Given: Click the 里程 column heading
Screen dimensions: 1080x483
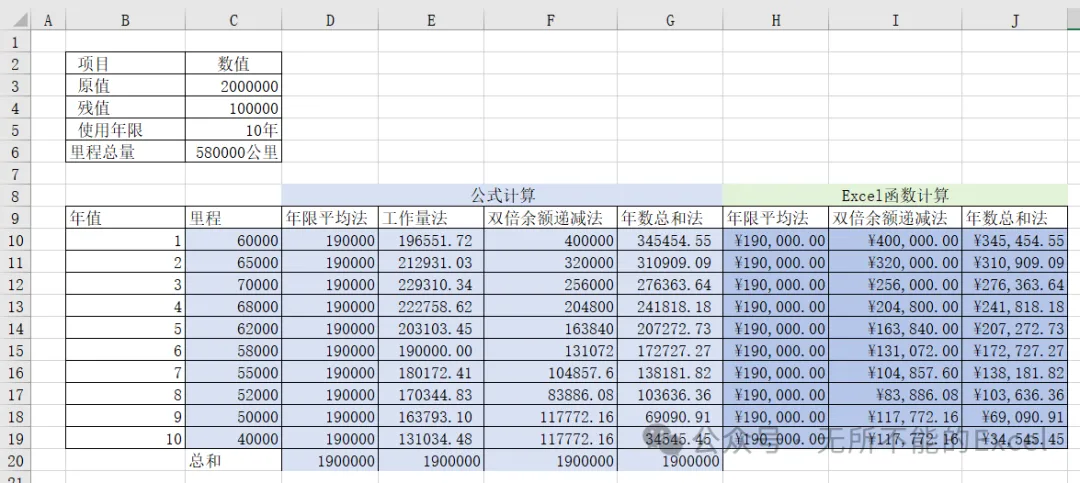Looking at the screenshot, I should (x=233, y=218).
